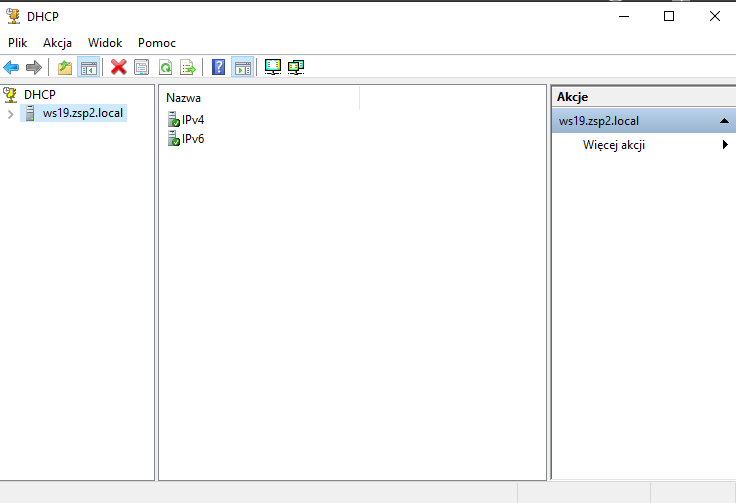Expand the ws19.zsp2.local tree node
The width and height of the screenshot is (736, 503).
click(10, 113)
